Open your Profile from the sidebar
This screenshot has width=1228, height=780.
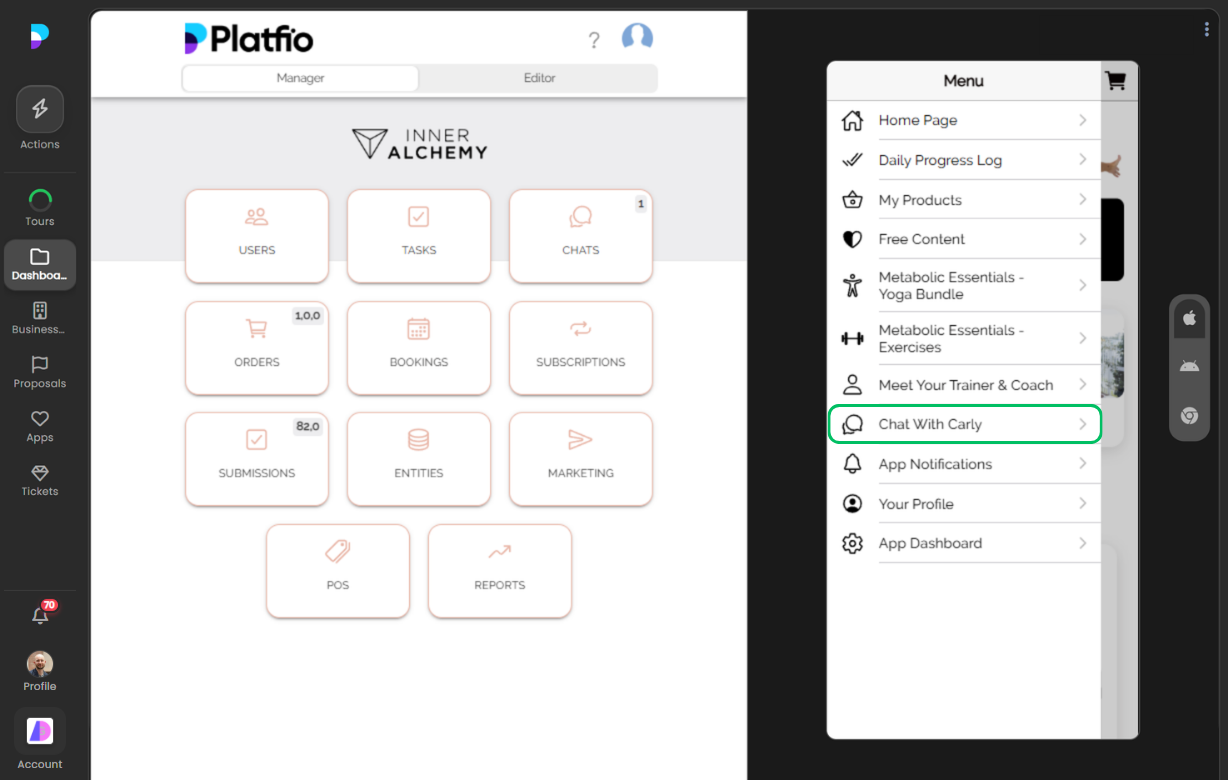tap(39, 663)
